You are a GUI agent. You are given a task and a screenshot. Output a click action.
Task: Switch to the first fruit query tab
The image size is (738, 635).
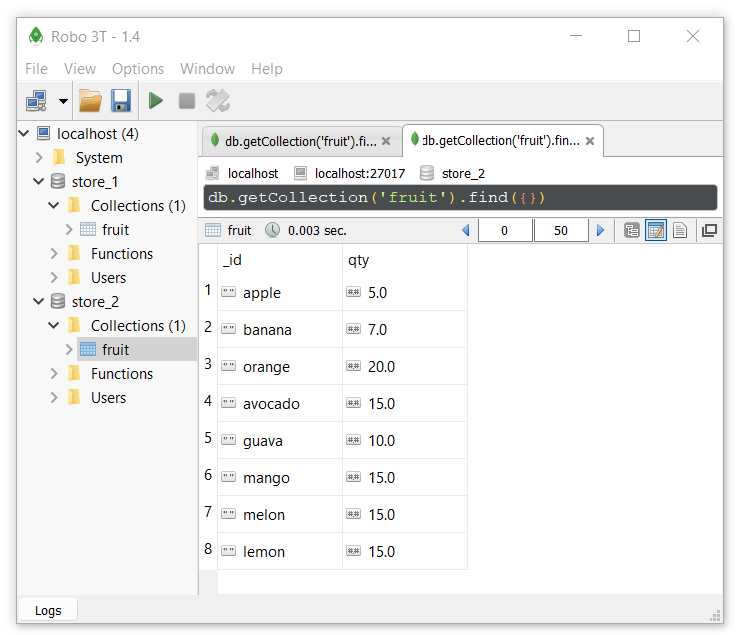[302, 141]
